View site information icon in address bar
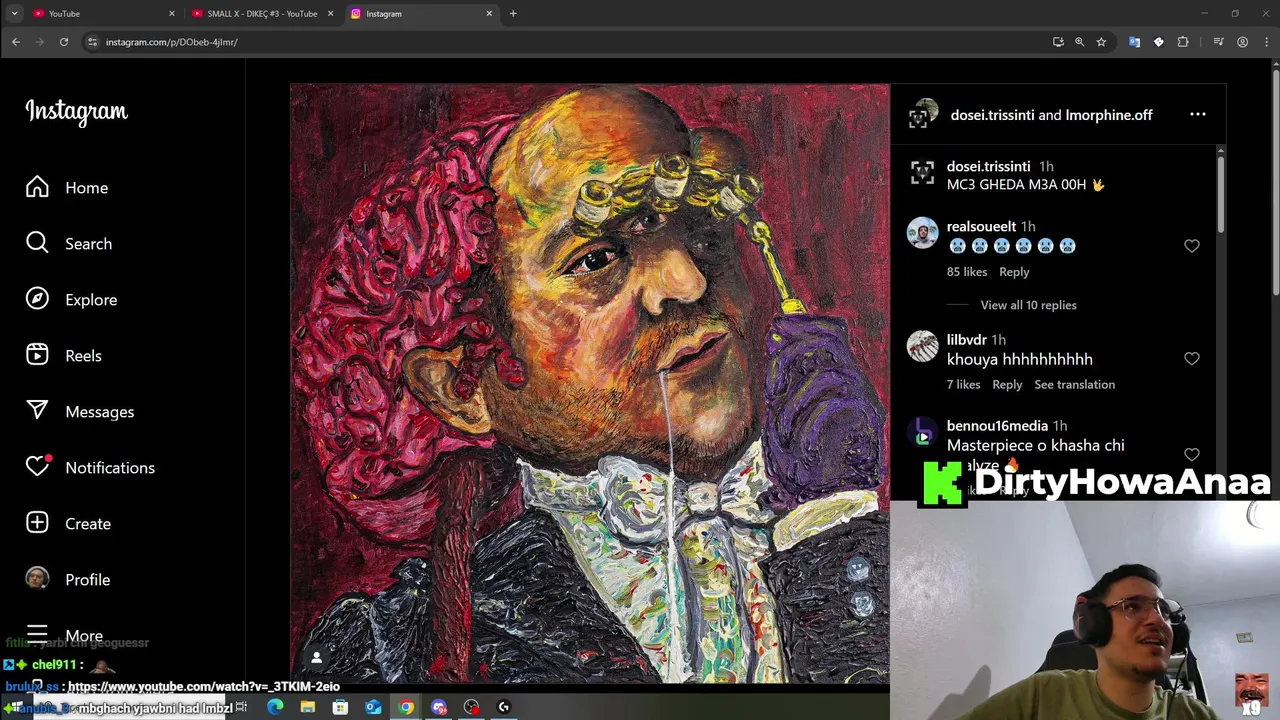This screenshot has height=720, width=1280. (92, 42)
